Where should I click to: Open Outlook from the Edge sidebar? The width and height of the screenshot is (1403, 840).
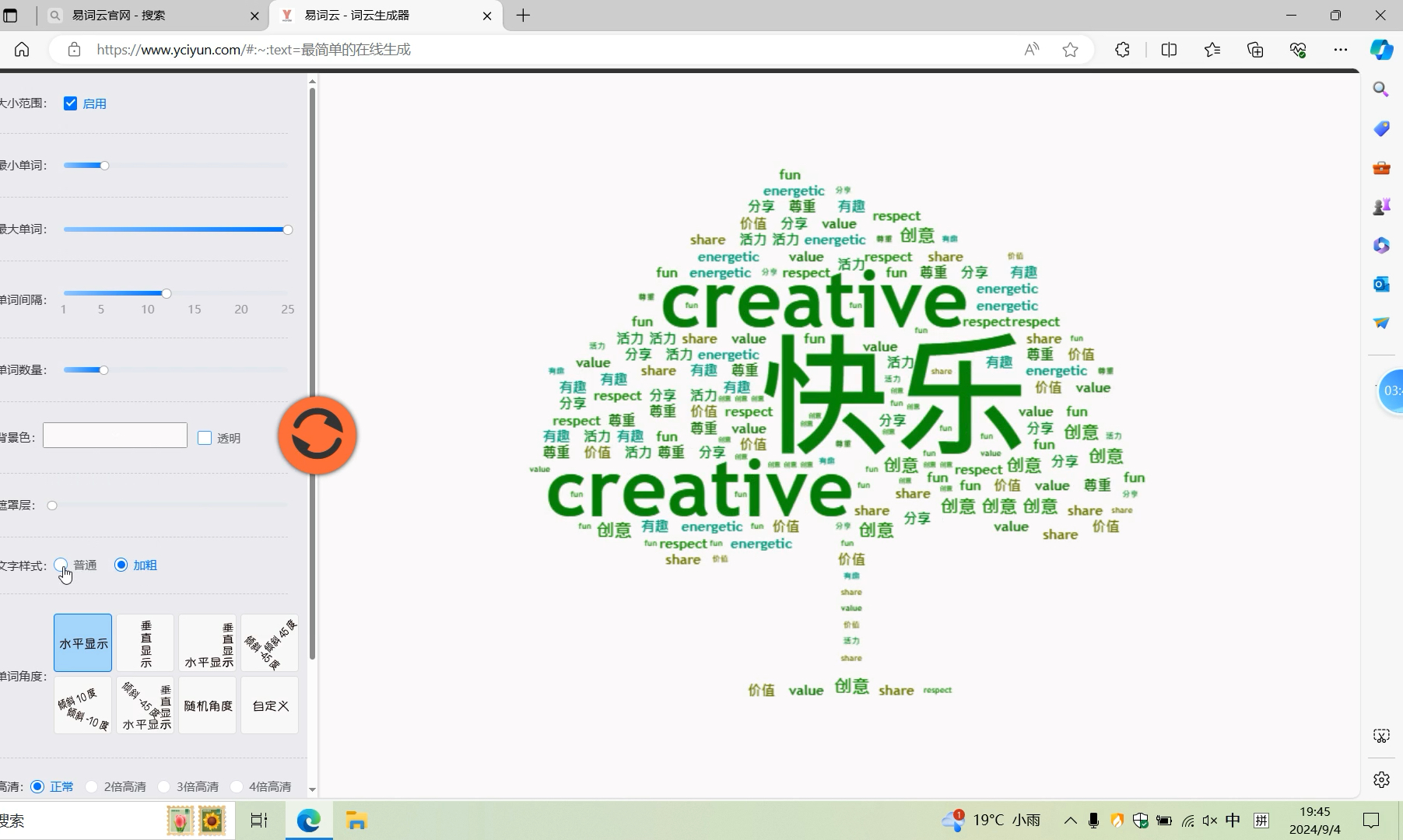(1381, 285)
